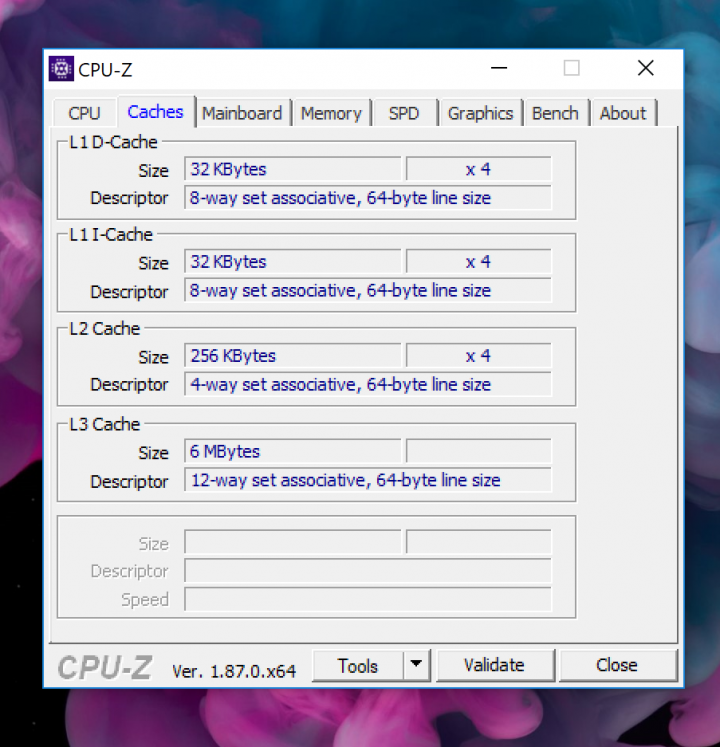Click the 'L2 Cache' group label
The height and width of the screenshot is (747, 720).
pos(104,329)
